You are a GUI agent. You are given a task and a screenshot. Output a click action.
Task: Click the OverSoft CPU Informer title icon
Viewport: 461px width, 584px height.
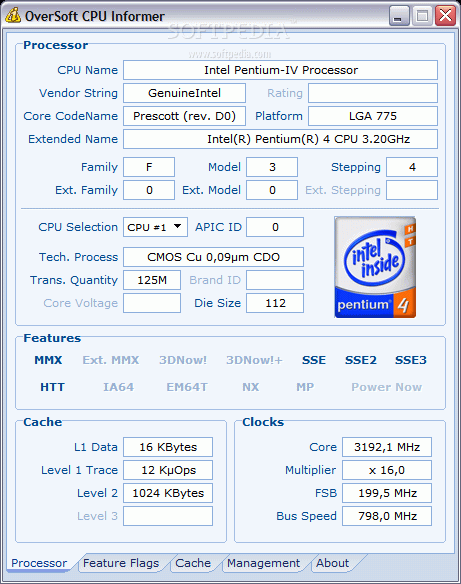(x=13, y=16)
